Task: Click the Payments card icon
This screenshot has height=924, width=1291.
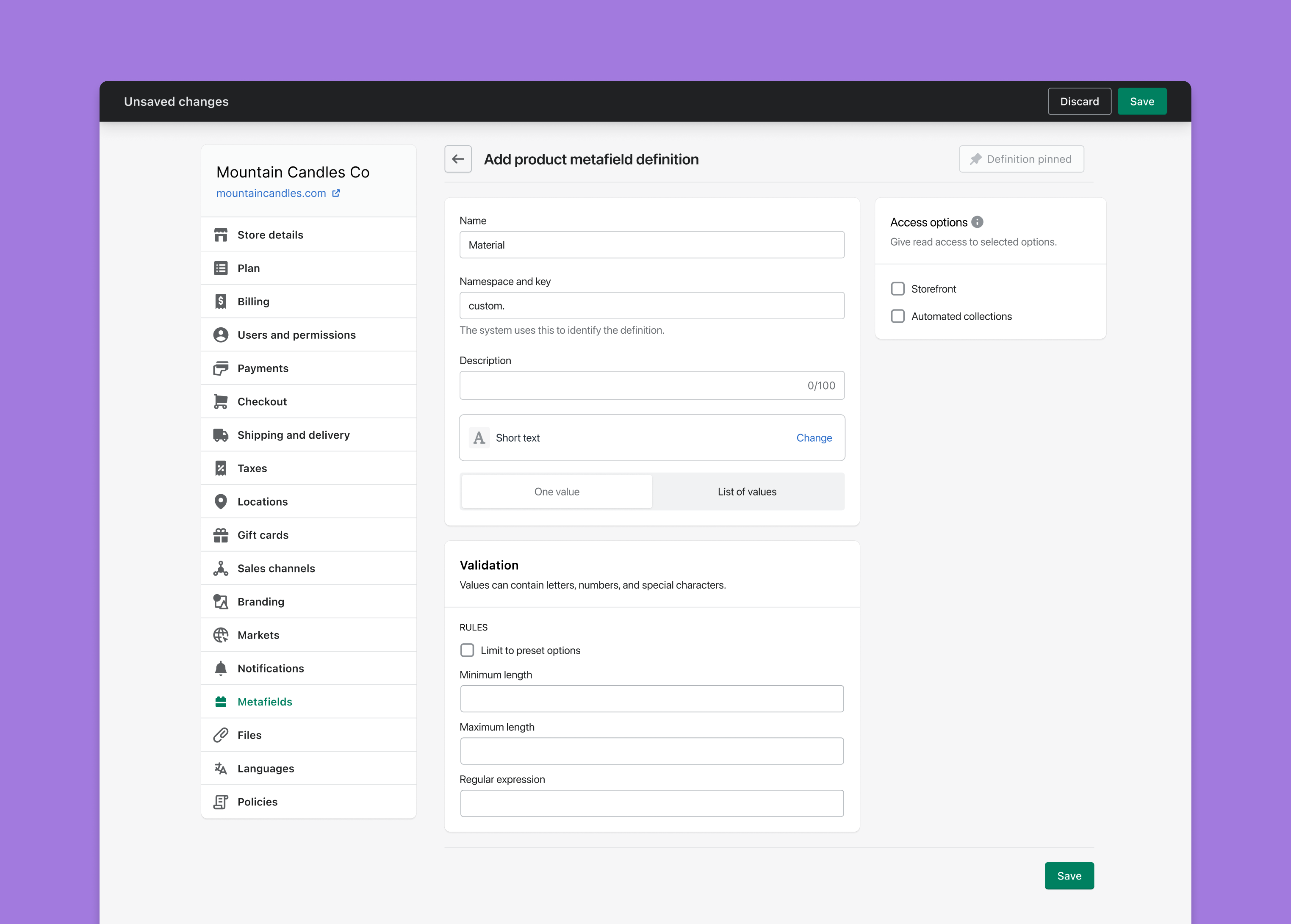Action: pos(221,368)
